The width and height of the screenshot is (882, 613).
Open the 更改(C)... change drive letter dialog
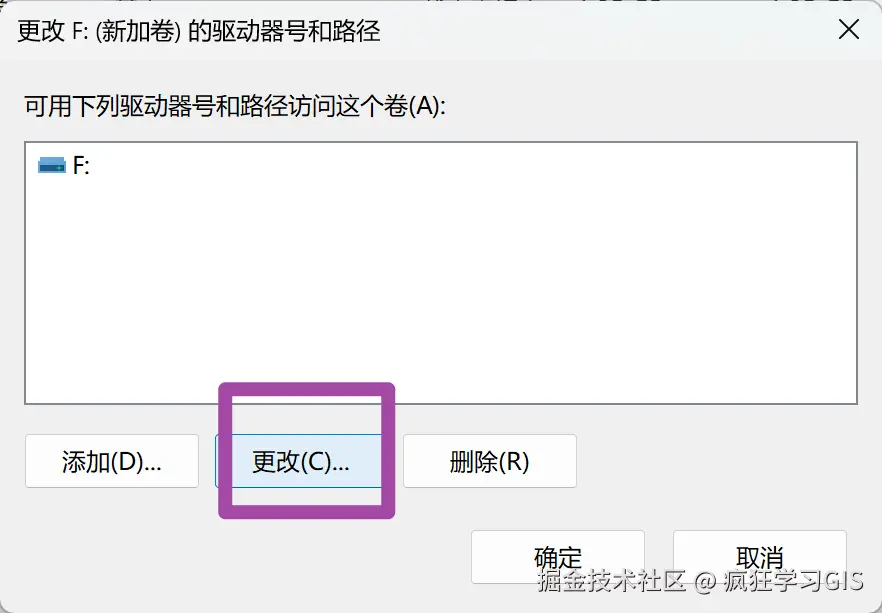click(299, 461)
